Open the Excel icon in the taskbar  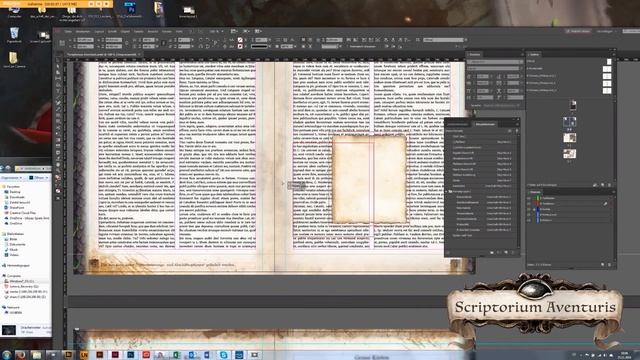pyautogui.click(x=176, y=355)
